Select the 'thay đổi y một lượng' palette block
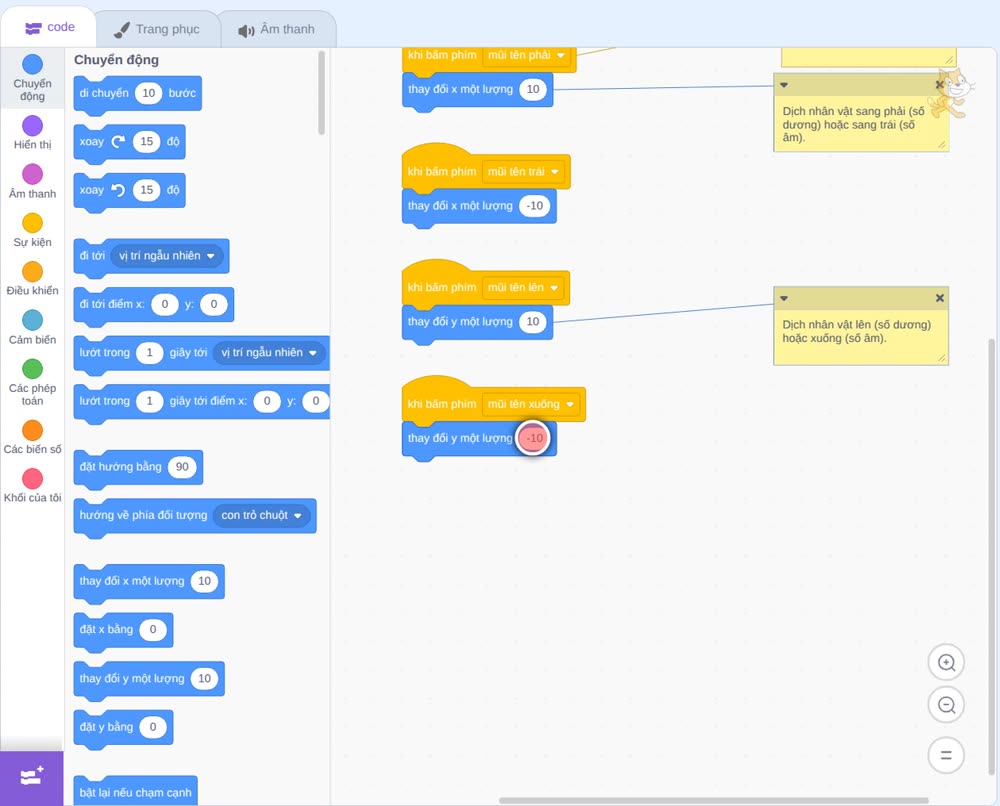The height and width of the screenshot is (806, 1000). click(149, 679)
